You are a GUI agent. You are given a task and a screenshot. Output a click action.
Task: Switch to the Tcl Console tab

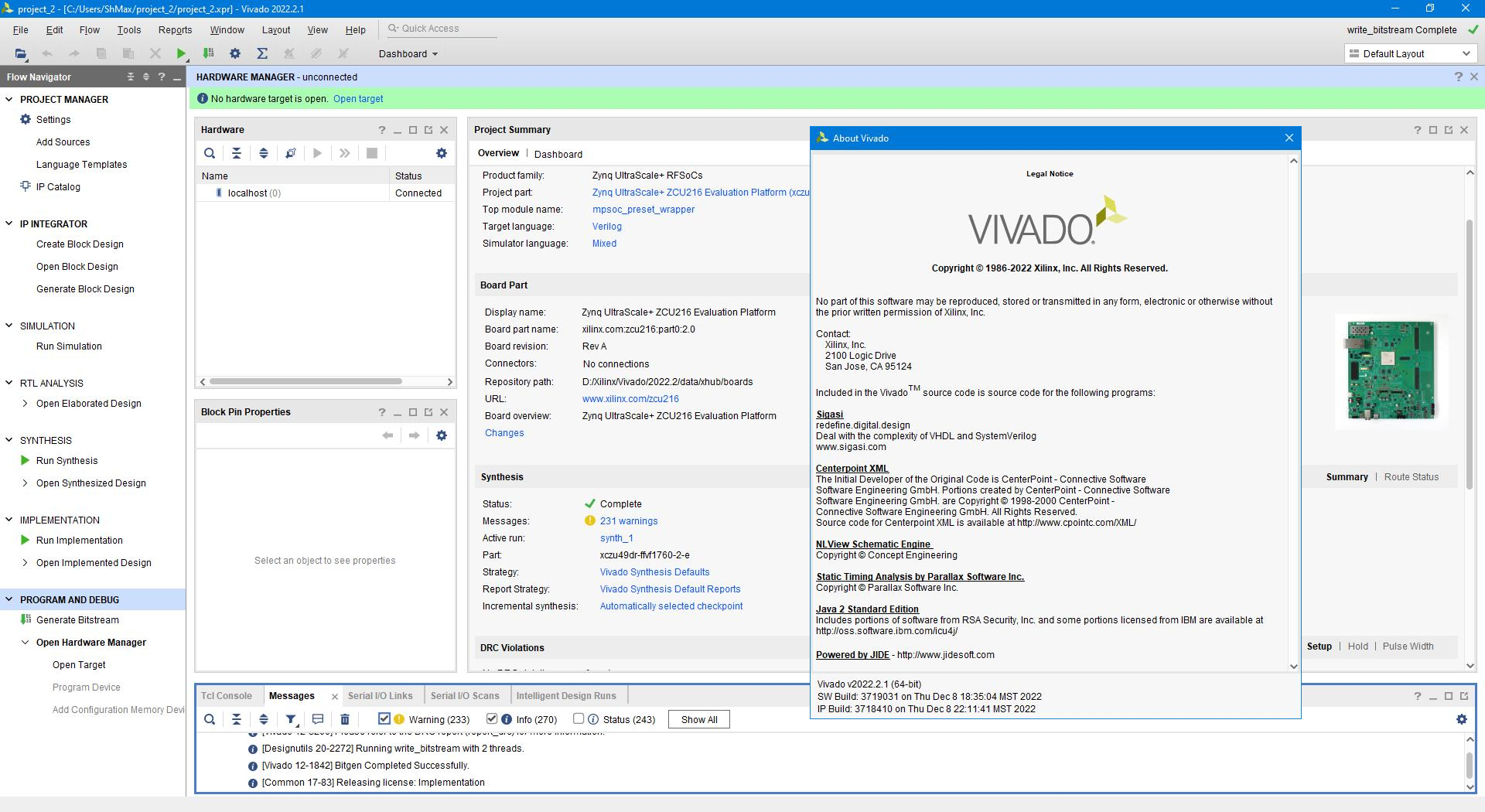(x=227, y=696)
